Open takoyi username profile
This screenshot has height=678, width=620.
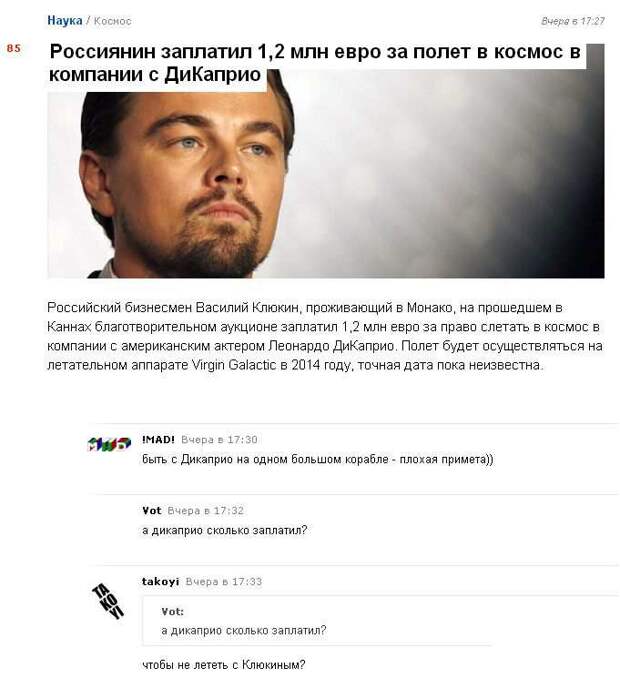pyautogui.click(x=160, y=582)
